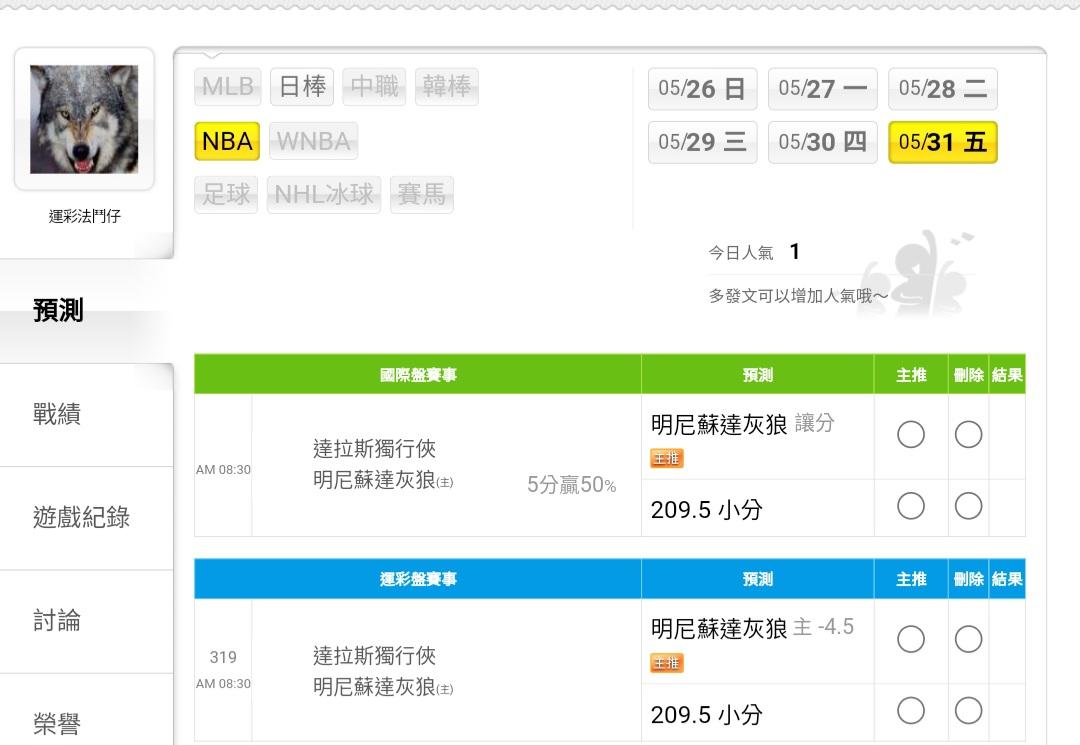Mark international 209.5 小分 as 主推
Screen dimensions: 1080x745
(x=911, y=507)
